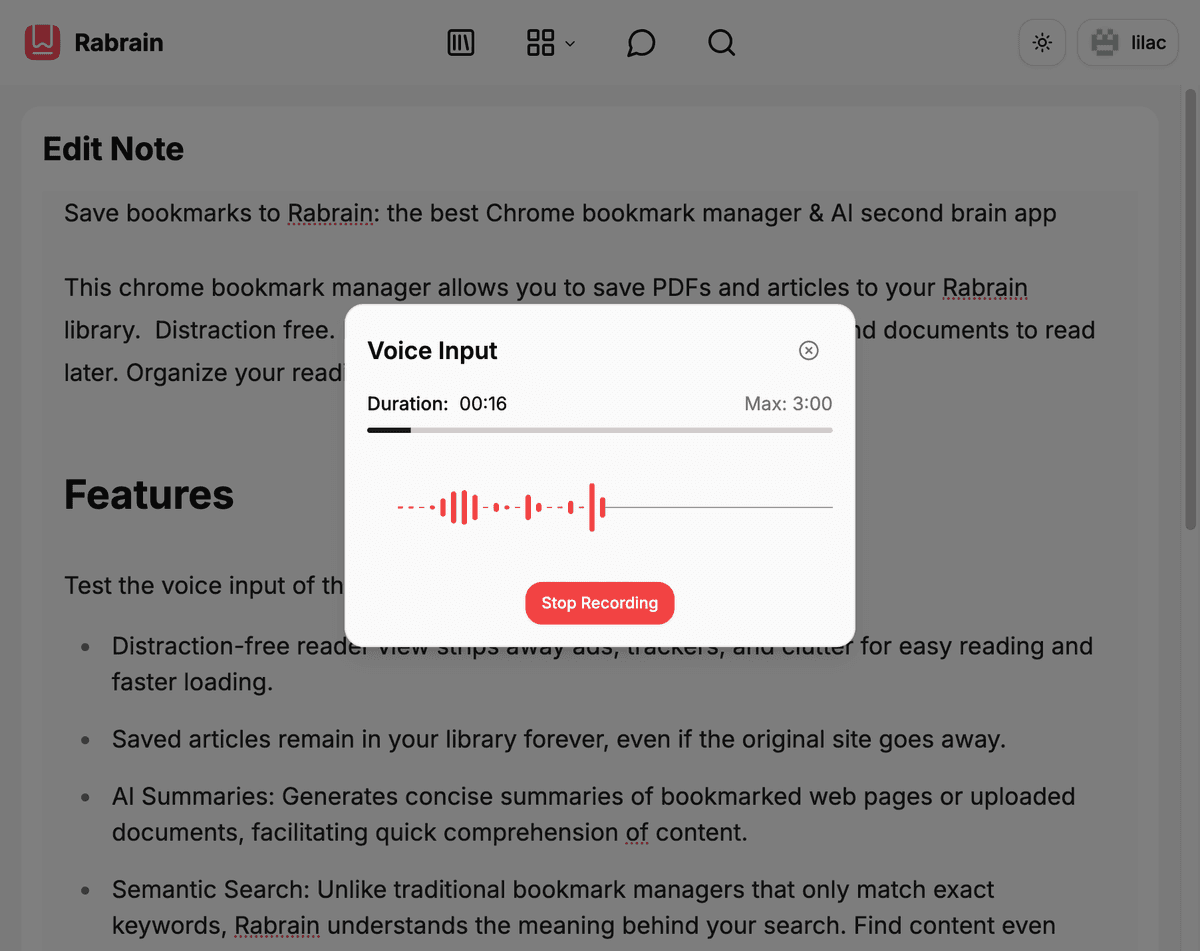Click the search icon

coord(721,43)
